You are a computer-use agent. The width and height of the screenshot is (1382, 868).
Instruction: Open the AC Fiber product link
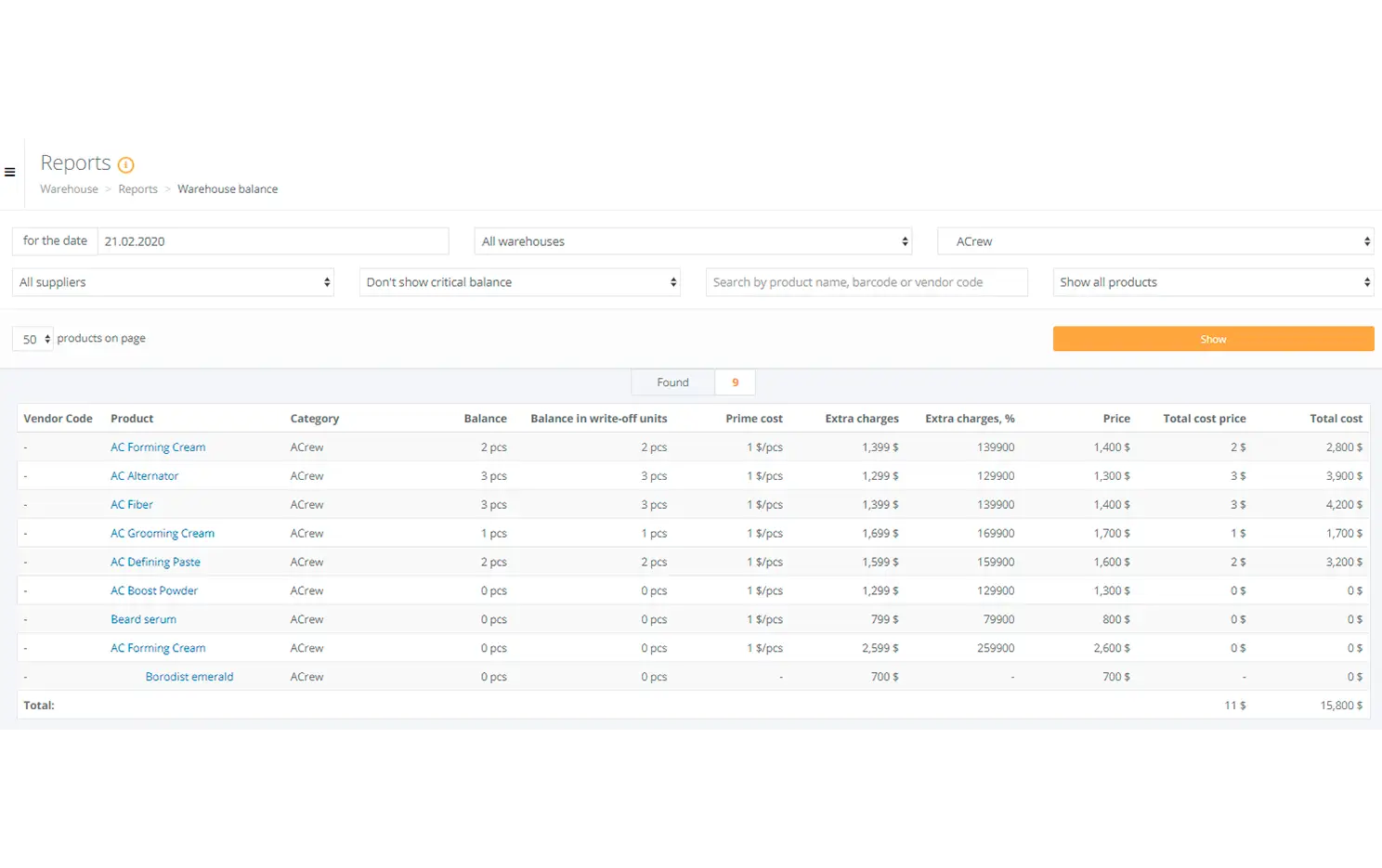132,505
